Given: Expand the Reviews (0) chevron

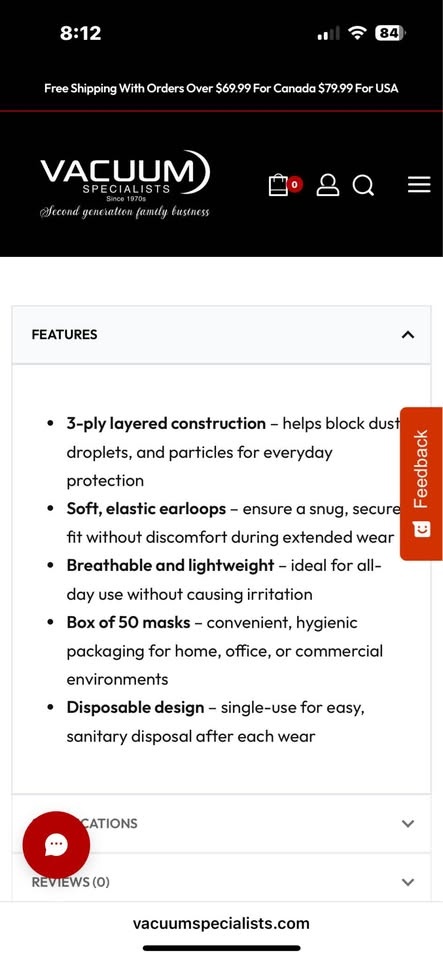Looking at the screenshot, I should click(x=408, y=882).
